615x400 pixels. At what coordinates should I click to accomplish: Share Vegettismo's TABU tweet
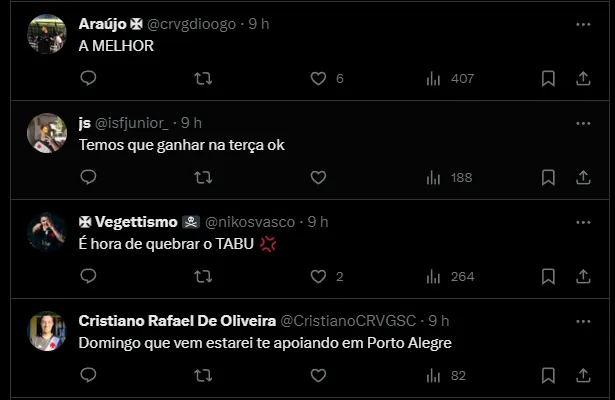click(x=583, y=276)
